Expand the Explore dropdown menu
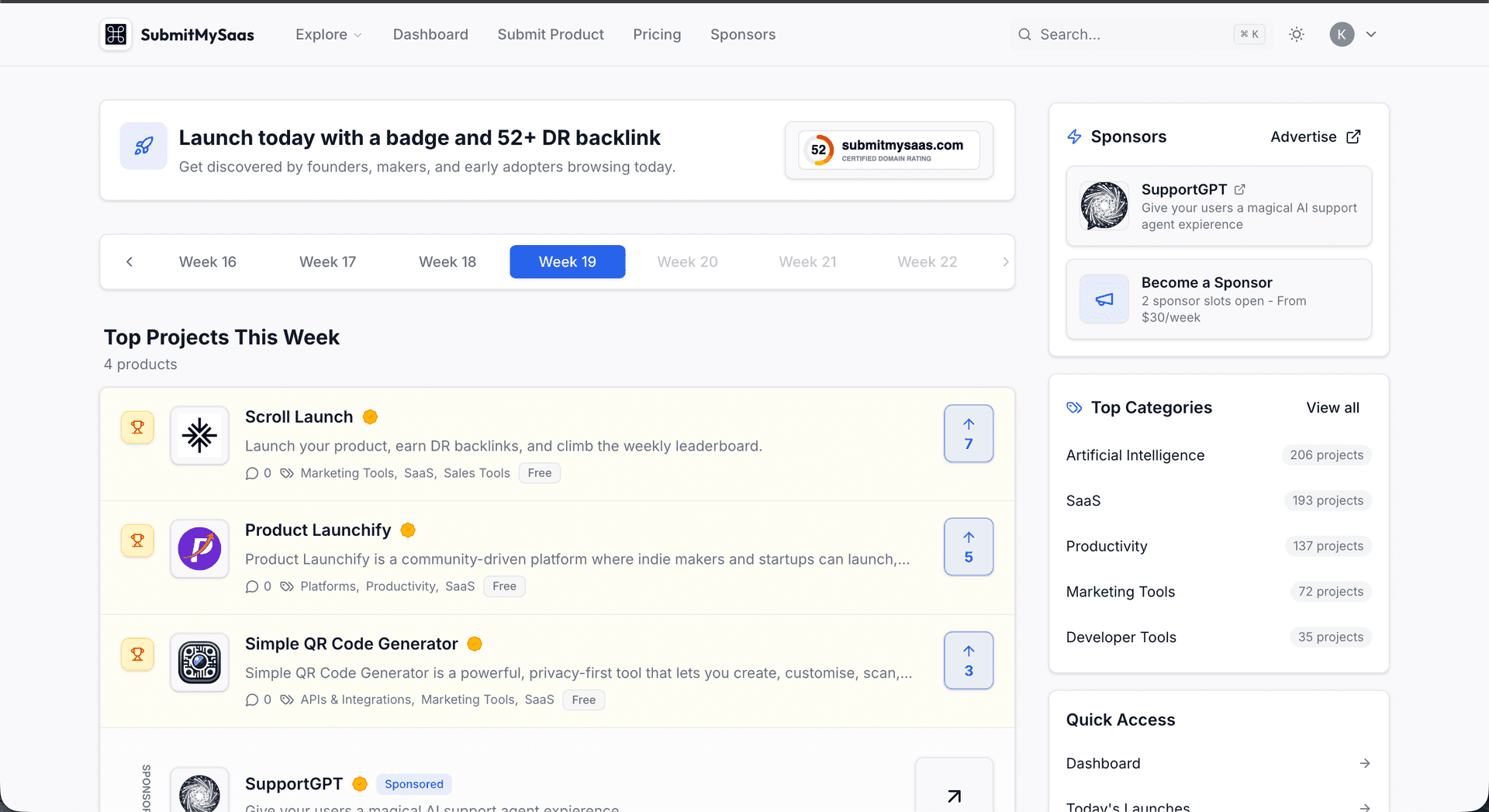Image resolution: width=1489 pixels, height=812 pixels. click(328, 34)
